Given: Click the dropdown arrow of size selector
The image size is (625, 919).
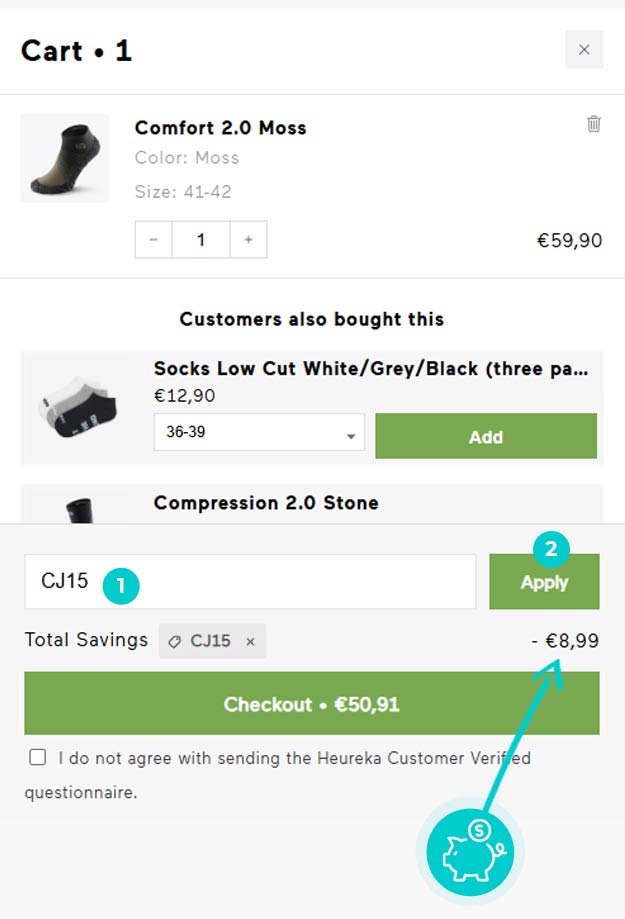Looking at the screenshot, I should pyautogui.click(x=351, y=436).
